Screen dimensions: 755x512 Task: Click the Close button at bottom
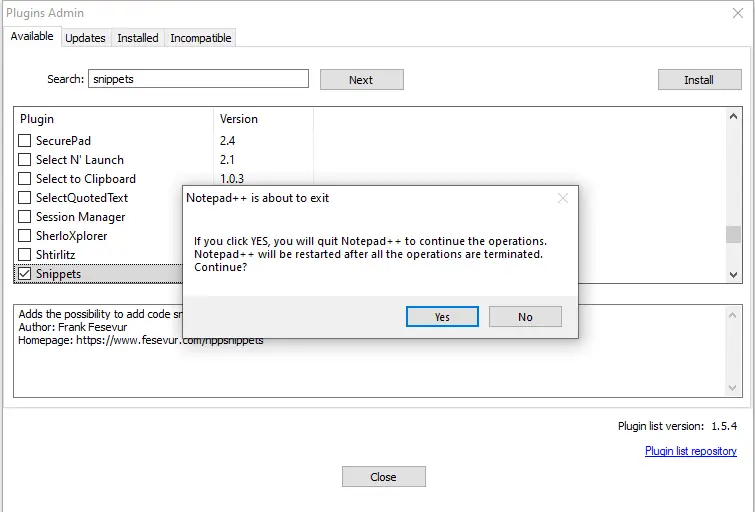(x=384, y=476)
